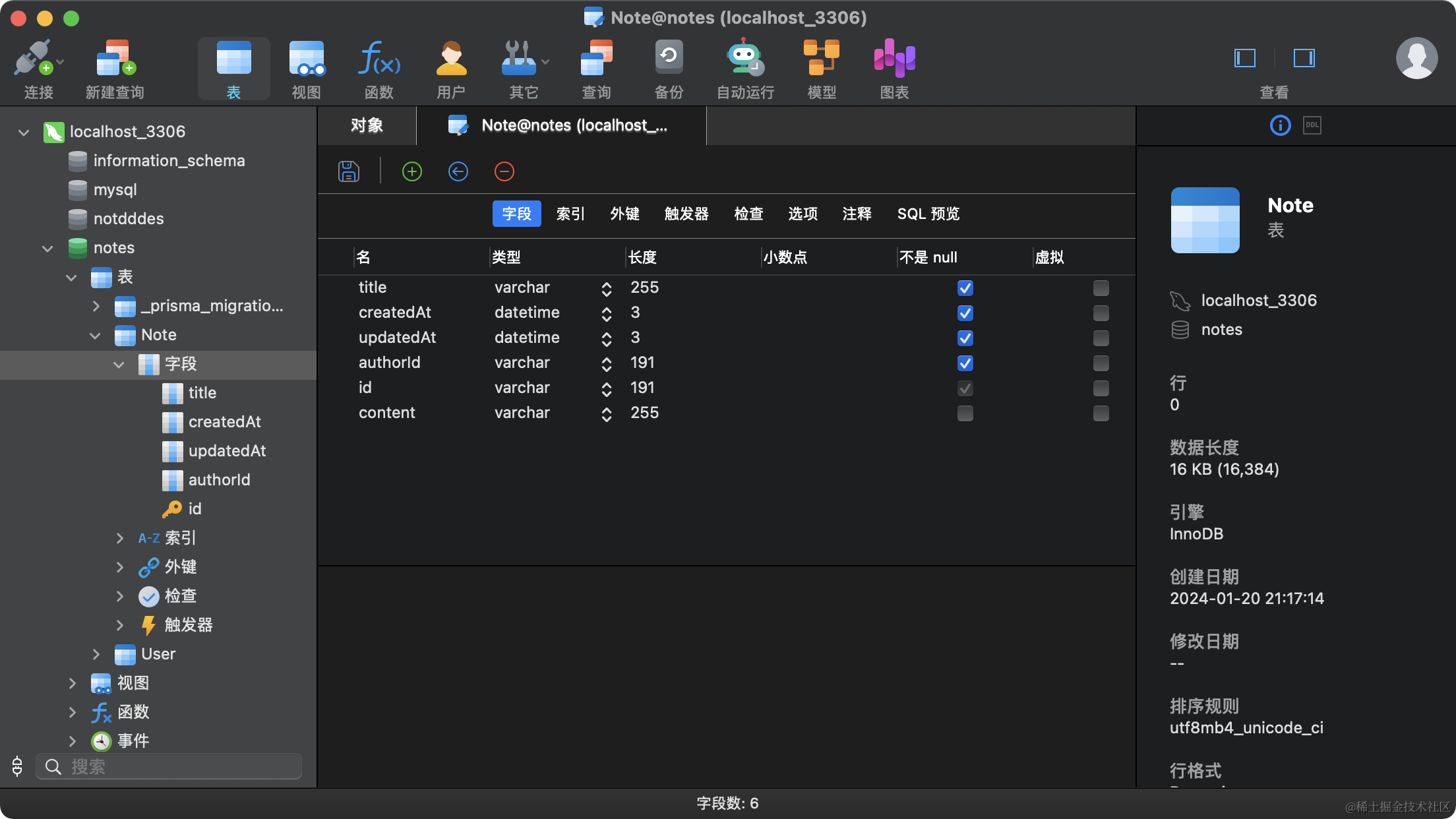Open the SQL 预览 tab
This screenshot has height=819, width=1456.
928,214
